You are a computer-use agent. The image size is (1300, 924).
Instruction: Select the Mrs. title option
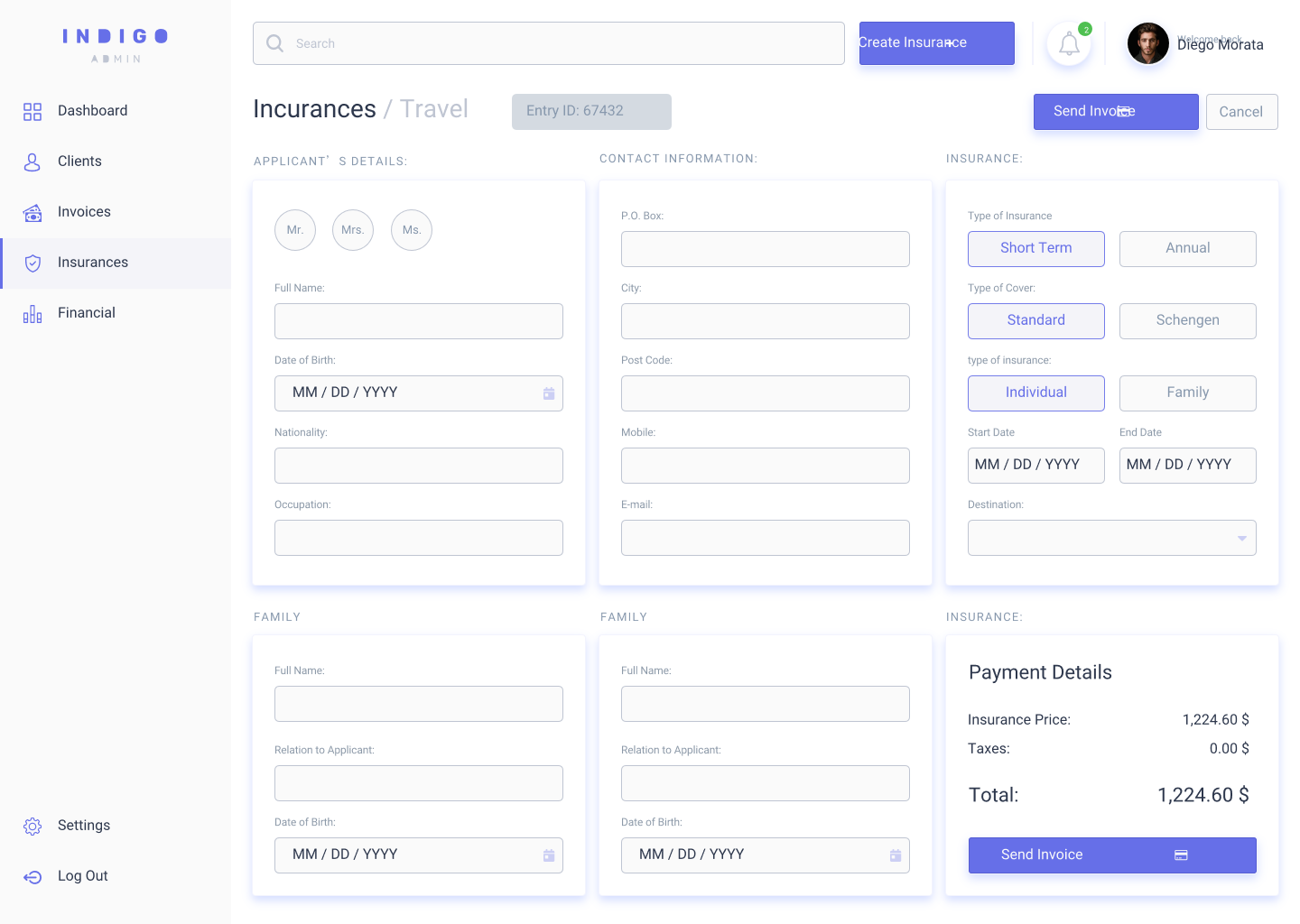coord(353,230)
